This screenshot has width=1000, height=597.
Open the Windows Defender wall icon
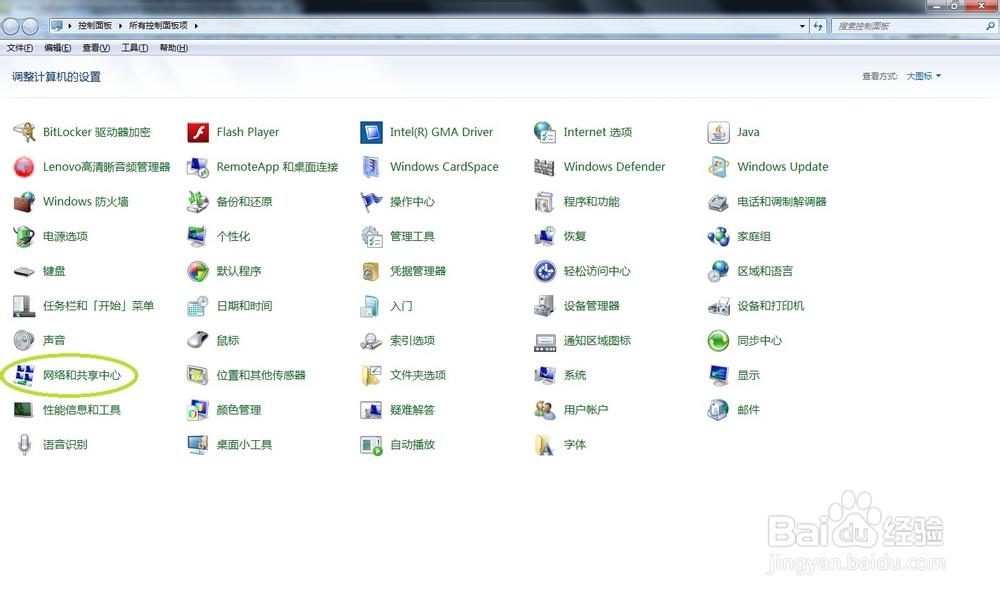[x=545, y=167]
